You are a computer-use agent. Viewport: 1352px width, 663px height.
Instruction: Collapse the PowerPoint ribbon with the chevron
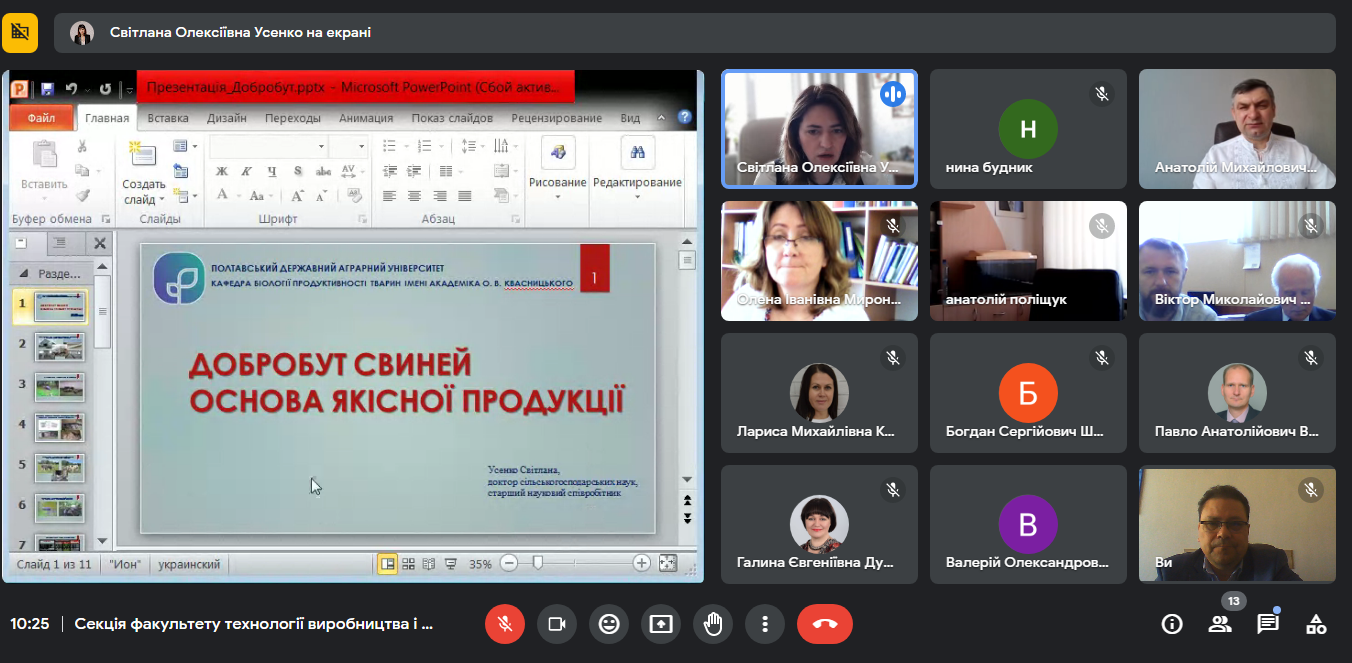(661, 118)
